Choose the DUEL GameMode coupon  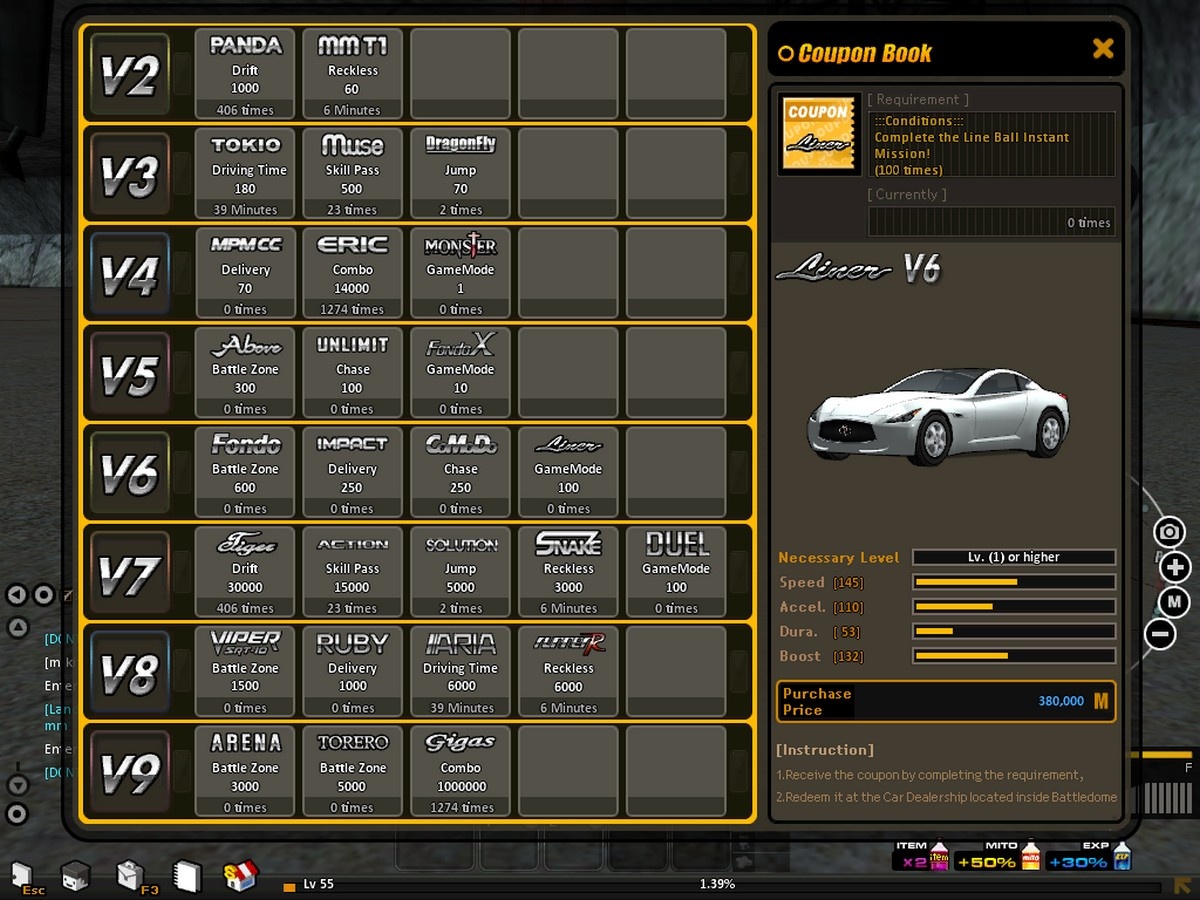pos(676,572)
